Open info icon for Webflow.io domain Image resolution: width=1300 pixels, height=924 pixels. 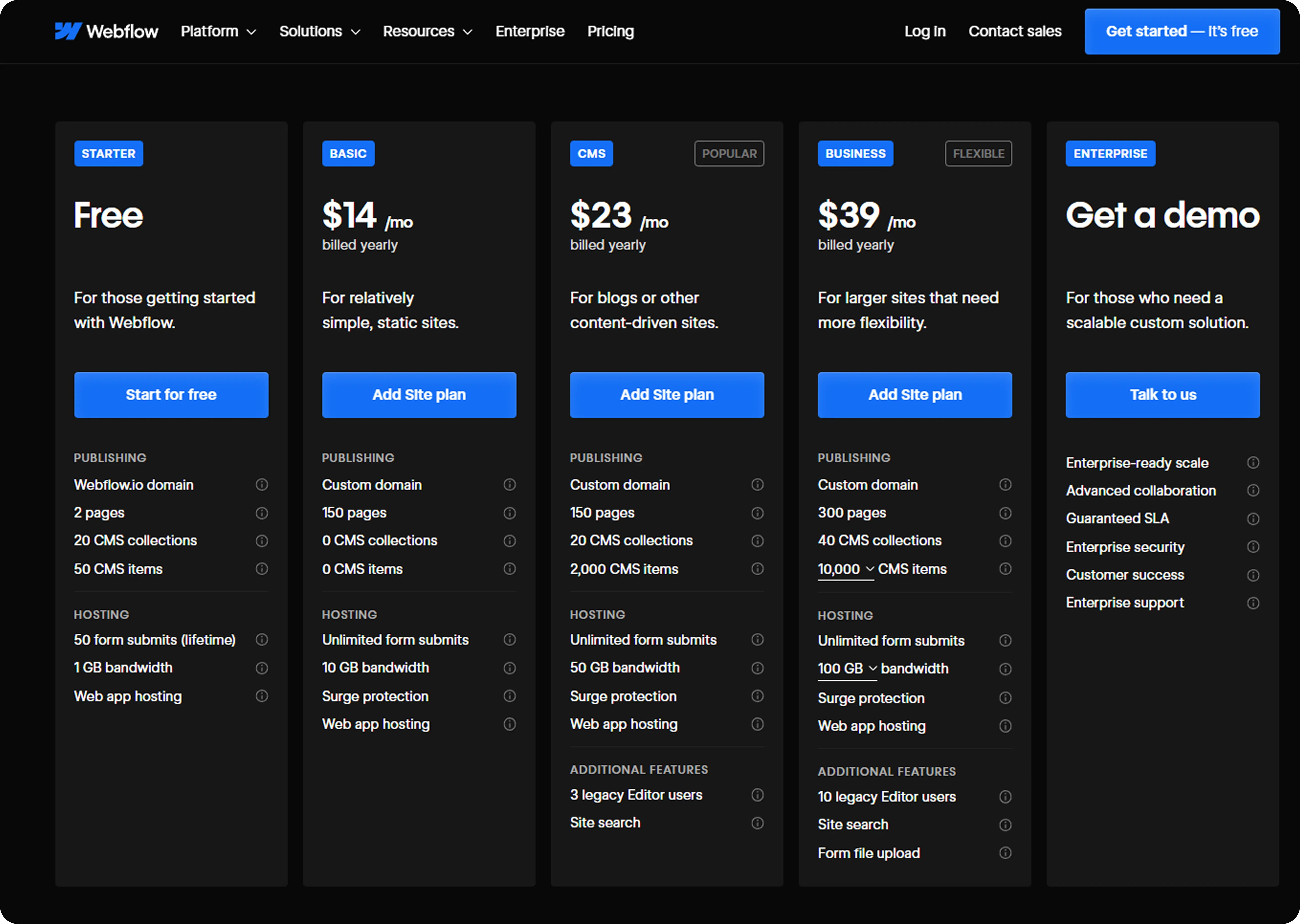point(262,485)
